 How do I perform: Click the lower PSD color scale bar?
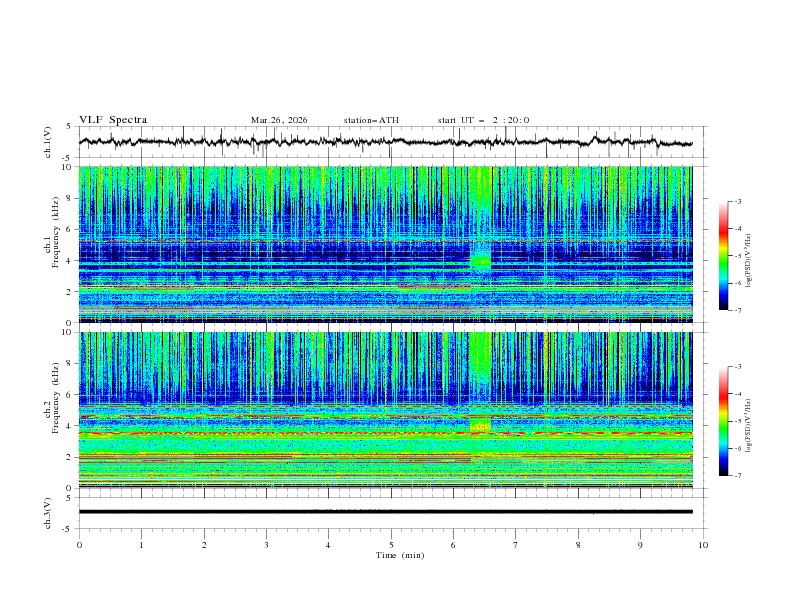(723, 421)
